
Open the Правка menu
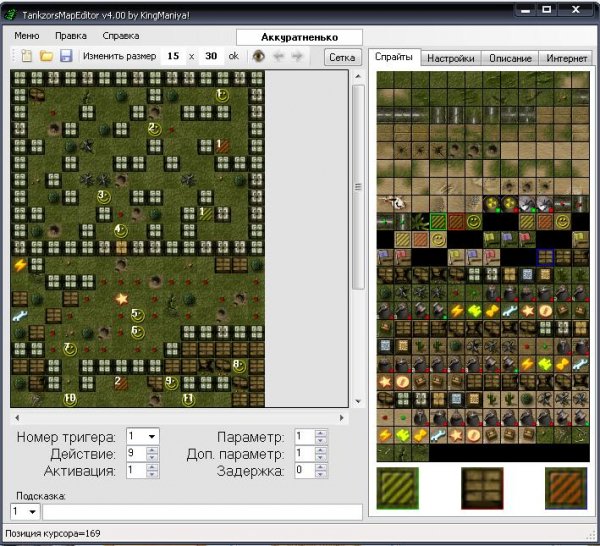coord(71,36)
